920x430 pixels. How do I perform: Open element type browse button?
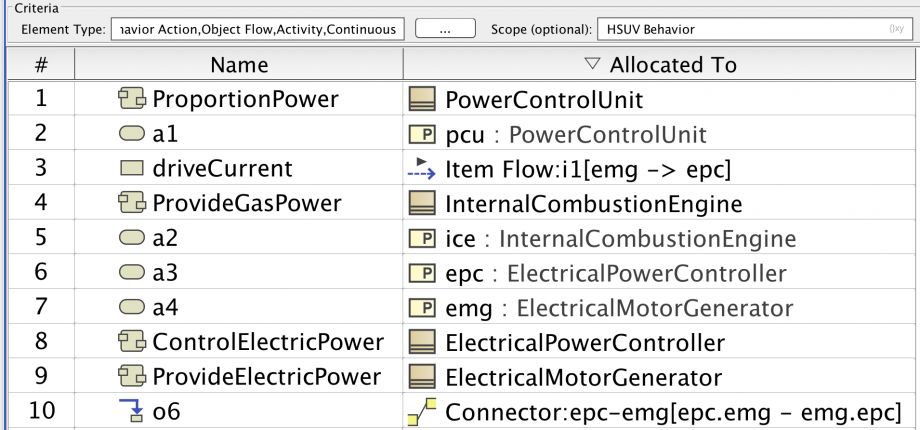click(x=444, y=29)
